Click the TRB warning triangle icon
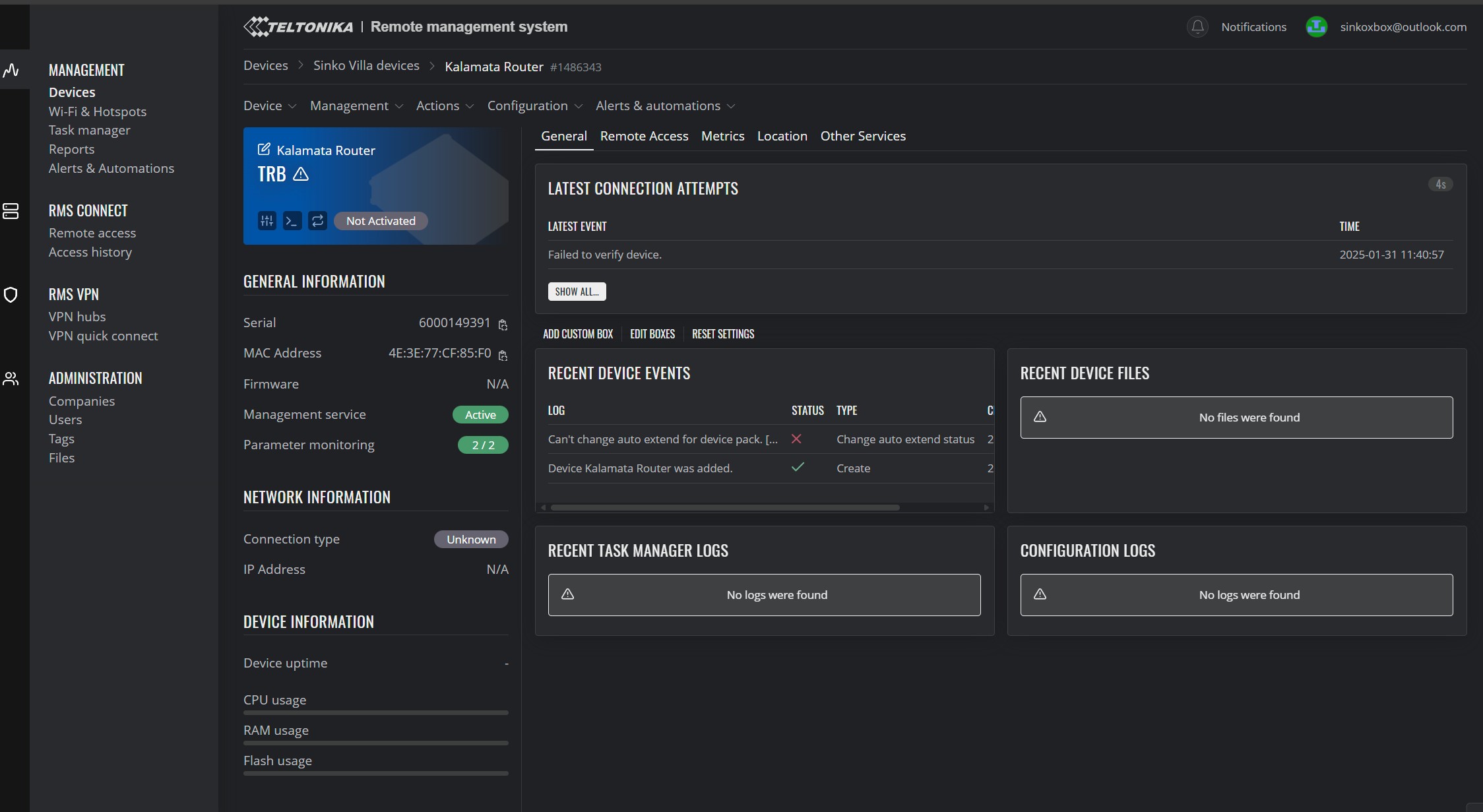This screenshot has height=812, width=1483. point(301,174)
